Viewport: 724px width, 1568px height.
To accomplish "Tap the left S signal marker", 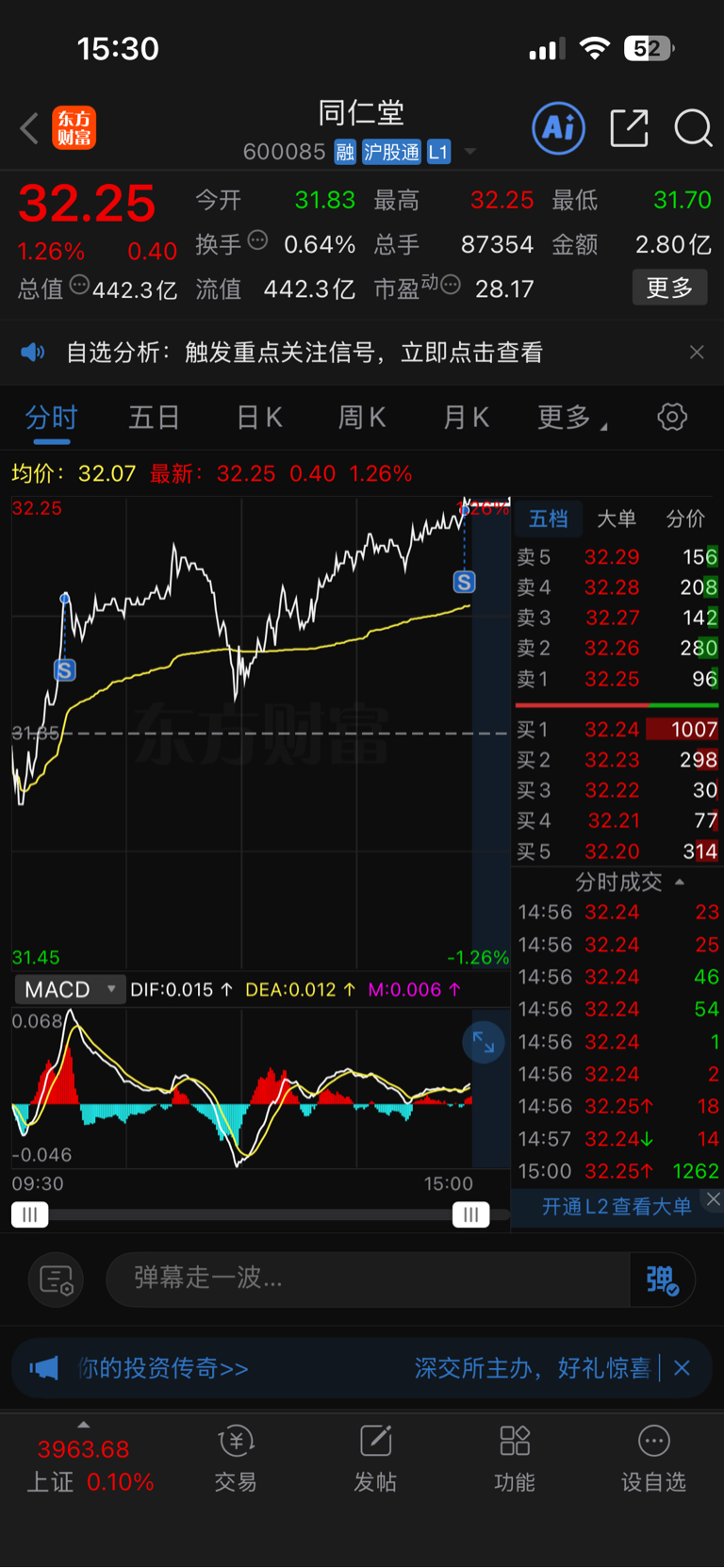I will [x=64, y=670].
